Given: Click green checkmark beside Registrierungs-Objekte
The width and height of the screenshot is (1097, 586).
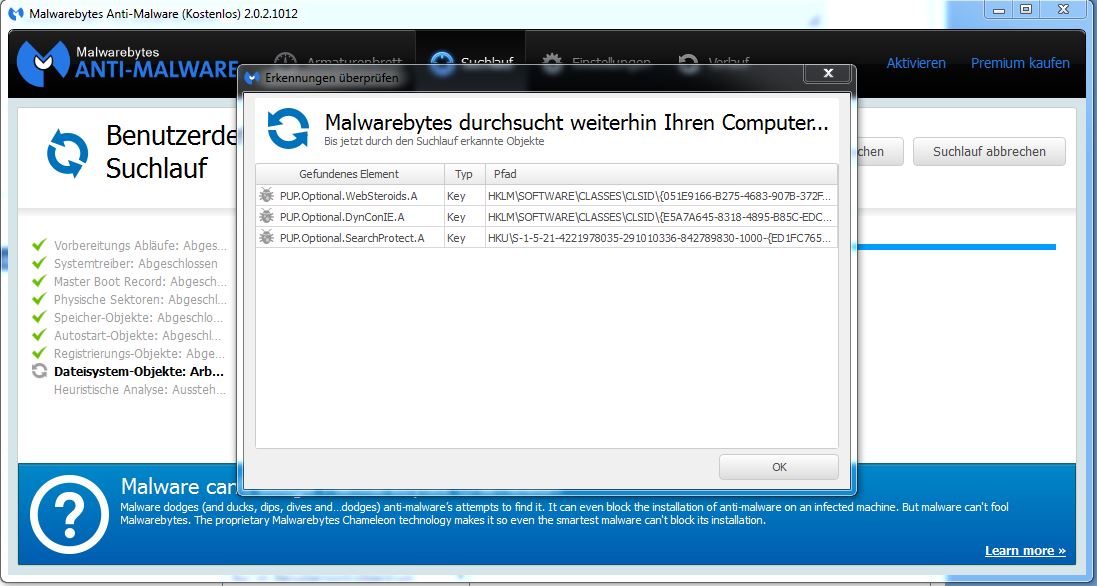Looking at the screenshot, I should (x=40, y=353).
